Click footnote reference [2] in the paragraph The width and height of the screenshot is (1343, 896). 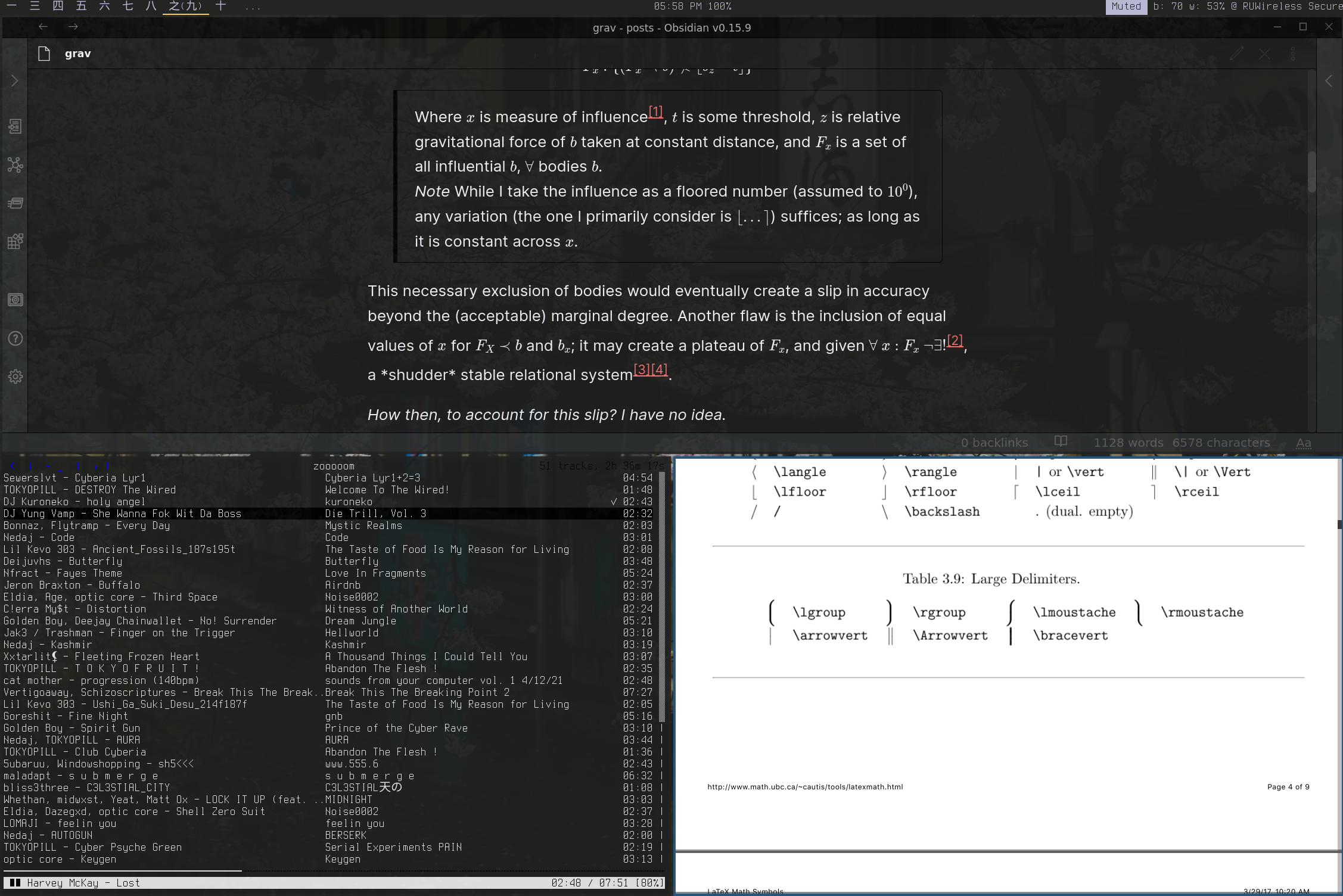(x=955, y=340)
